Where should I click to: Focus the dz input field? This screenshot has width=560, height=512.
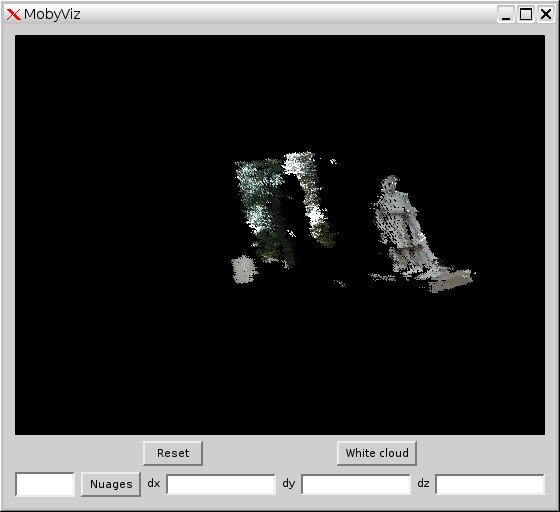click(x=490, y=484)
